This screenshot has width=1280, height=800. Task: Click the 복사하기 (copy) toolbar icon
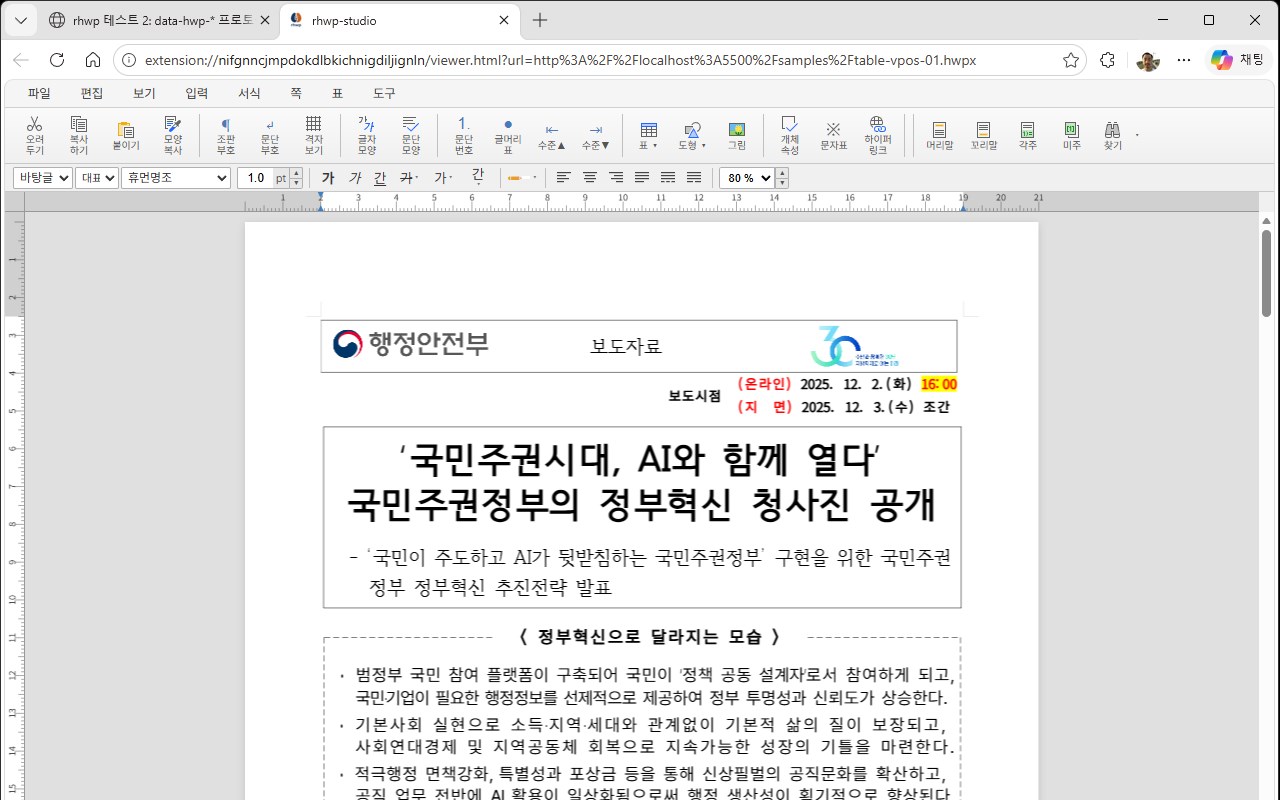coord(79,135)
